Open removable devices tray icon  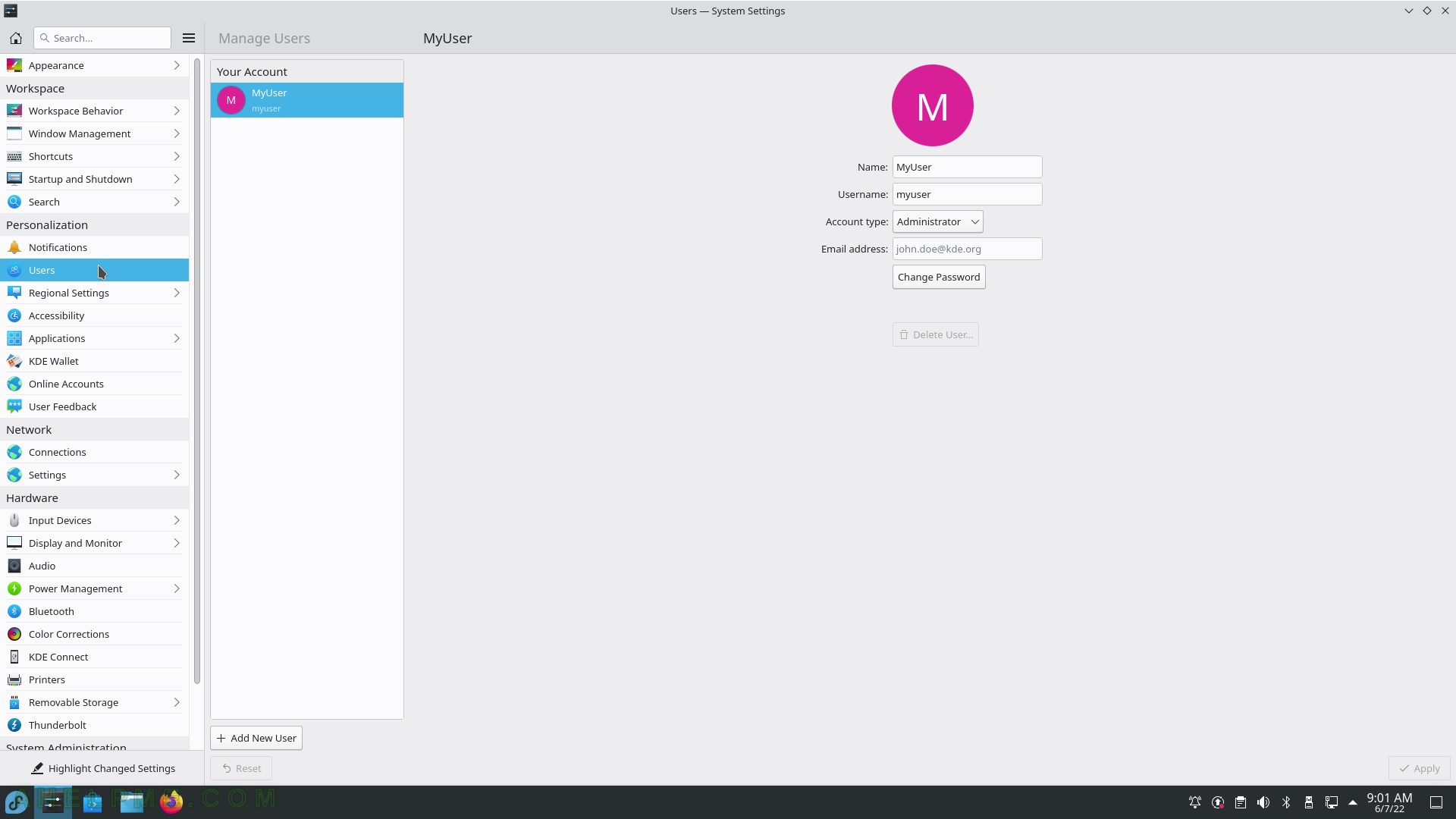coord(1309,802)
